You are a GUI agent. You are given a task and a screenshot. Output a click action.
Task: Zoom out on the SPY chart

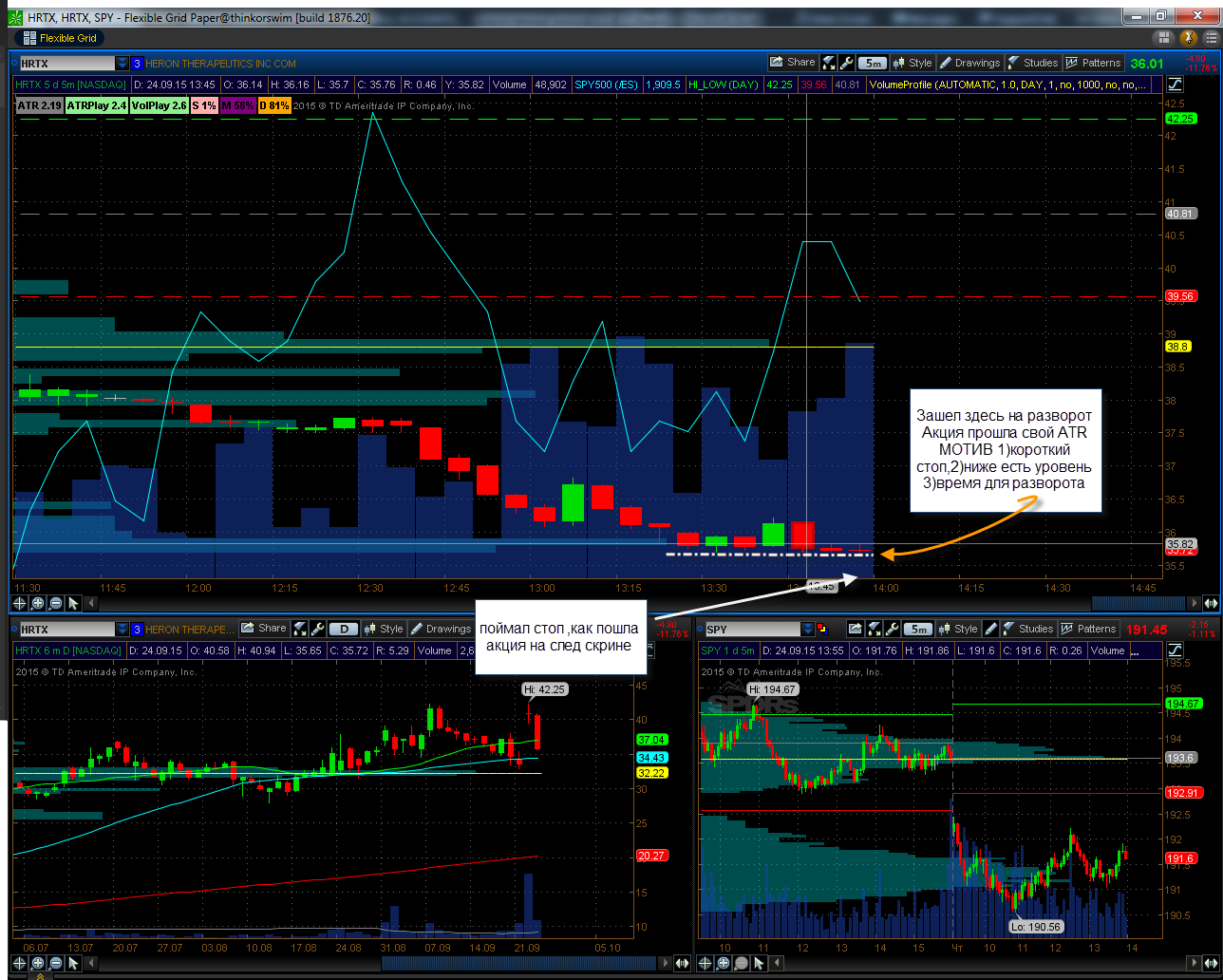742,962
